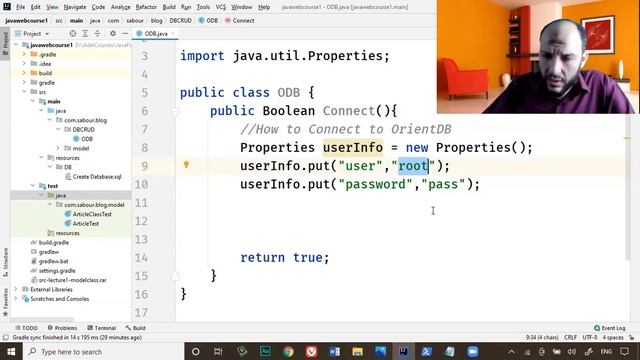
Task: Expand the .gradle folder
Action: 24,54
